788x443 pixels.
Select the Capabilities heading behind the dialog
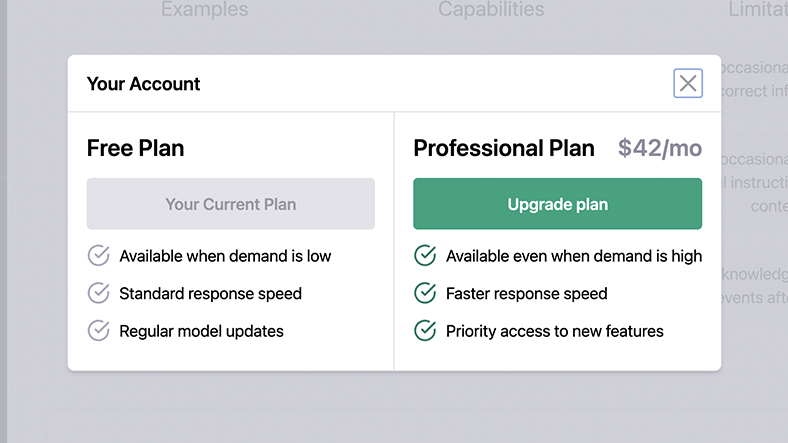[x=491, y=10]
